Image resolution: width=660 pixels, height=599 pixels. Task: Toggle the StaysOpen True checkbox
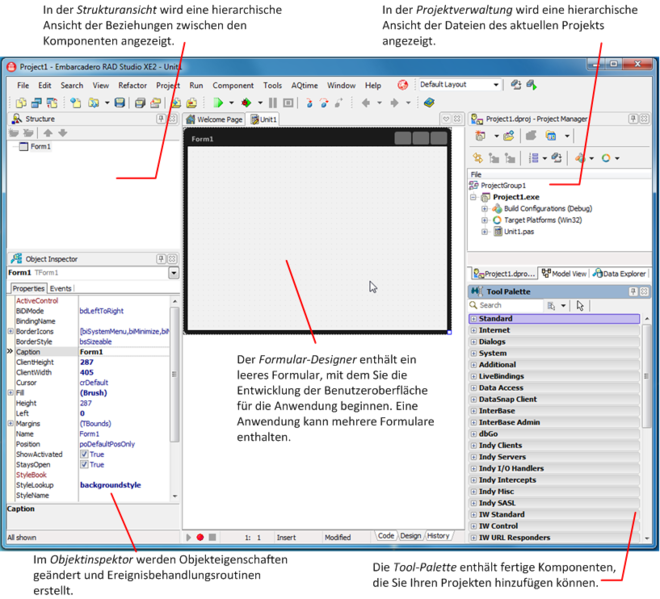tap(84, 464)
